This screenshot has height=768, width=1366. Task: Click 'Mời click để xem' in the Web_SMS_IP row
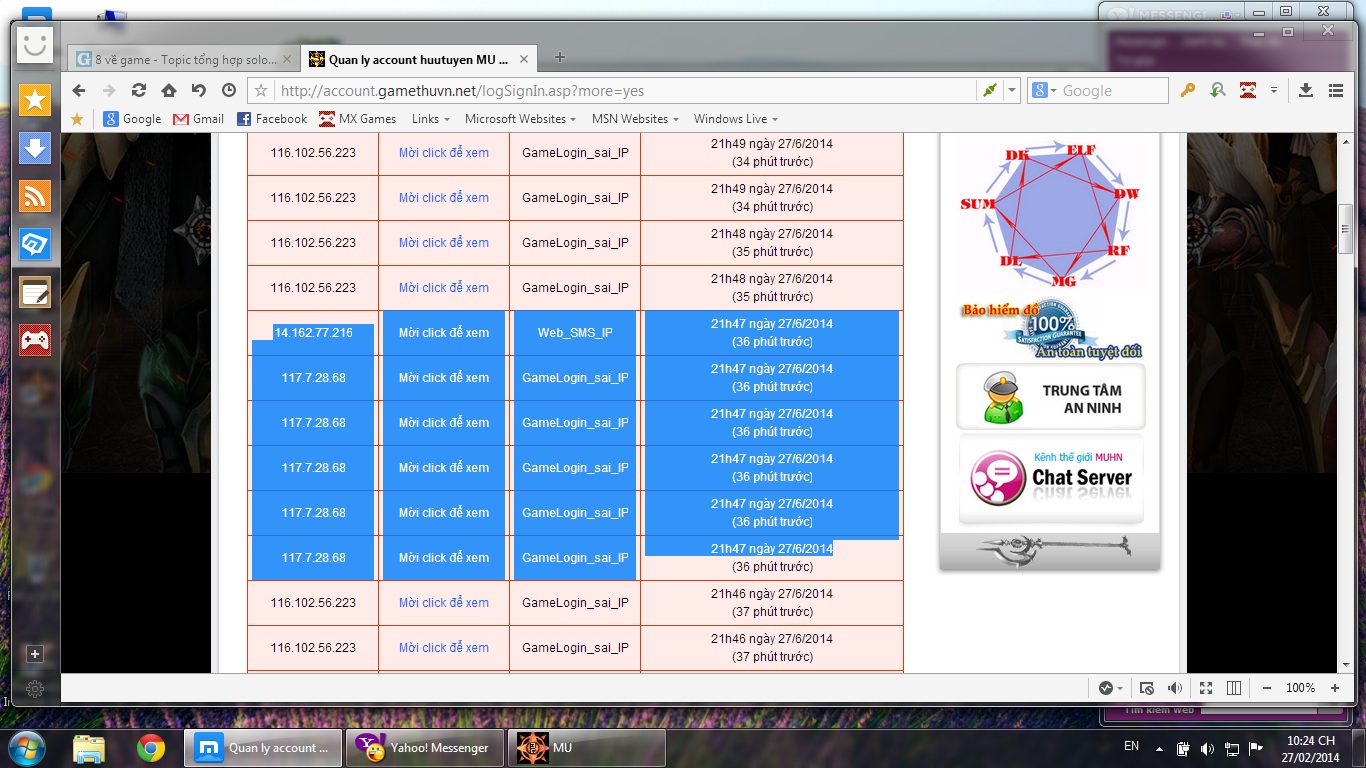point(444,333)
